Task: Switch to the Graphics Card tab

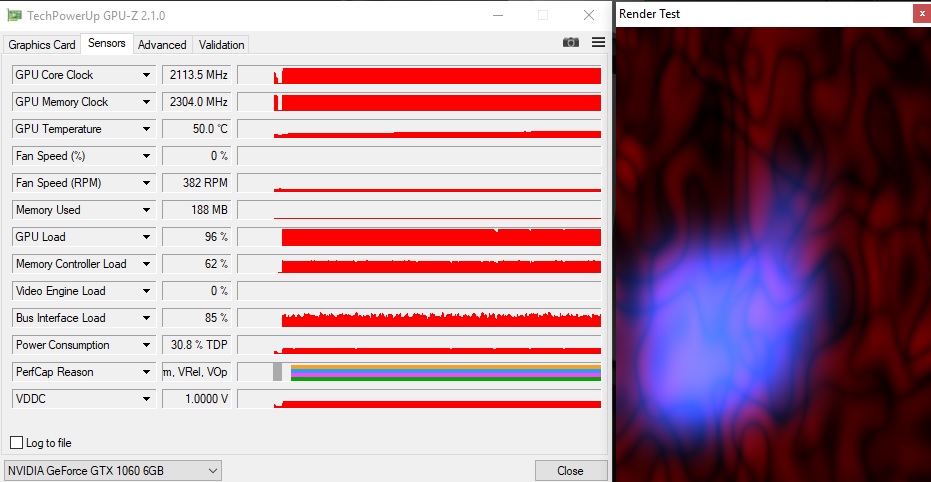Action: click(42, 45)
